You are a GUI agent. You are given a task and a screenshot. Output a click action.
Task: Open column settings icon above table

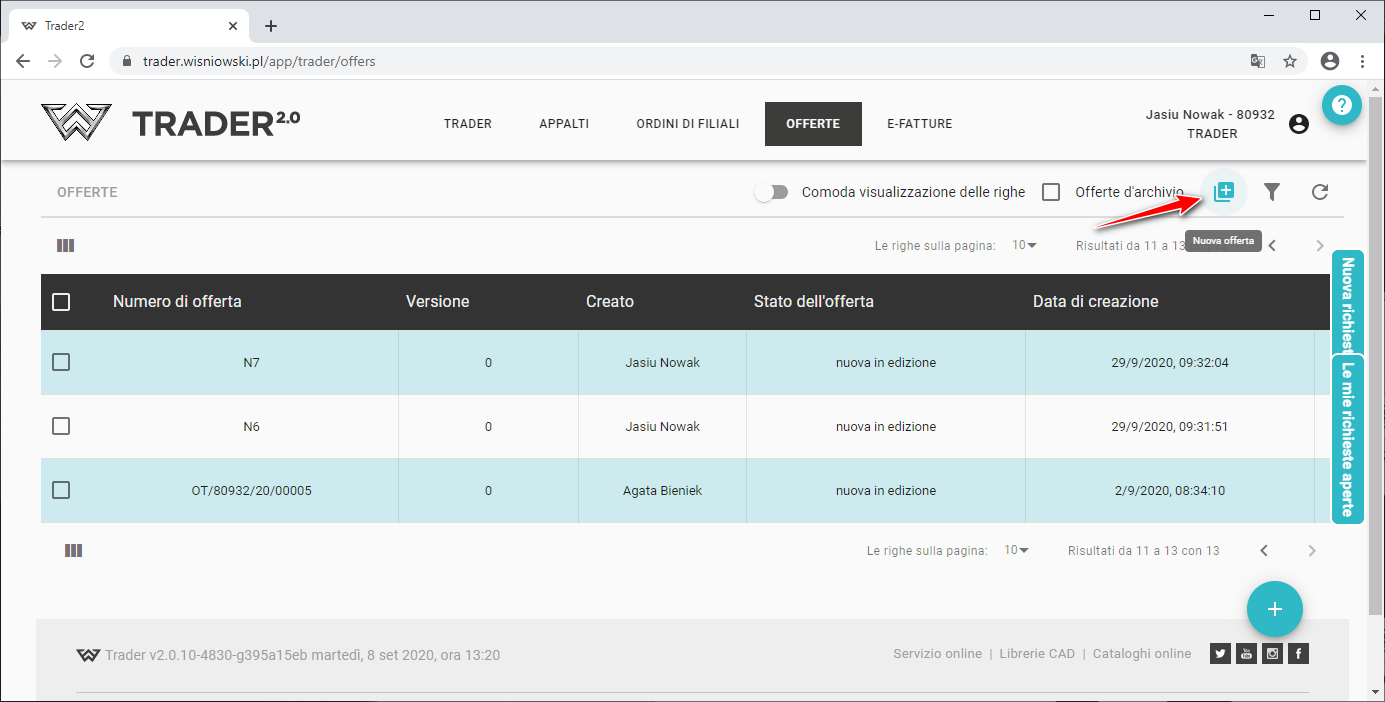click(66, 245)
